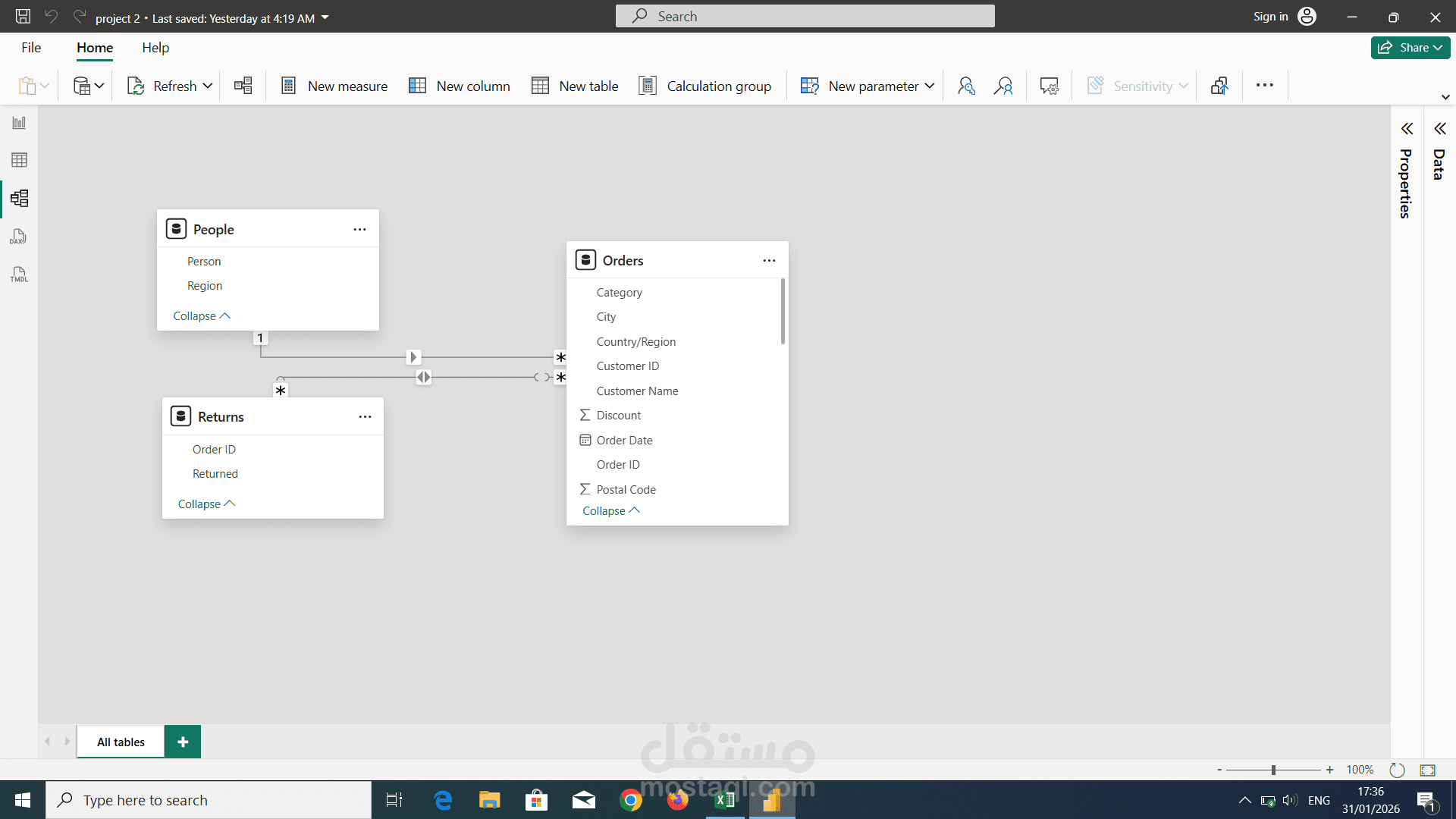The height and width of the screenshot is (819, 1456).
Task: Click the Share button
Action: (x=1410, y=48)
